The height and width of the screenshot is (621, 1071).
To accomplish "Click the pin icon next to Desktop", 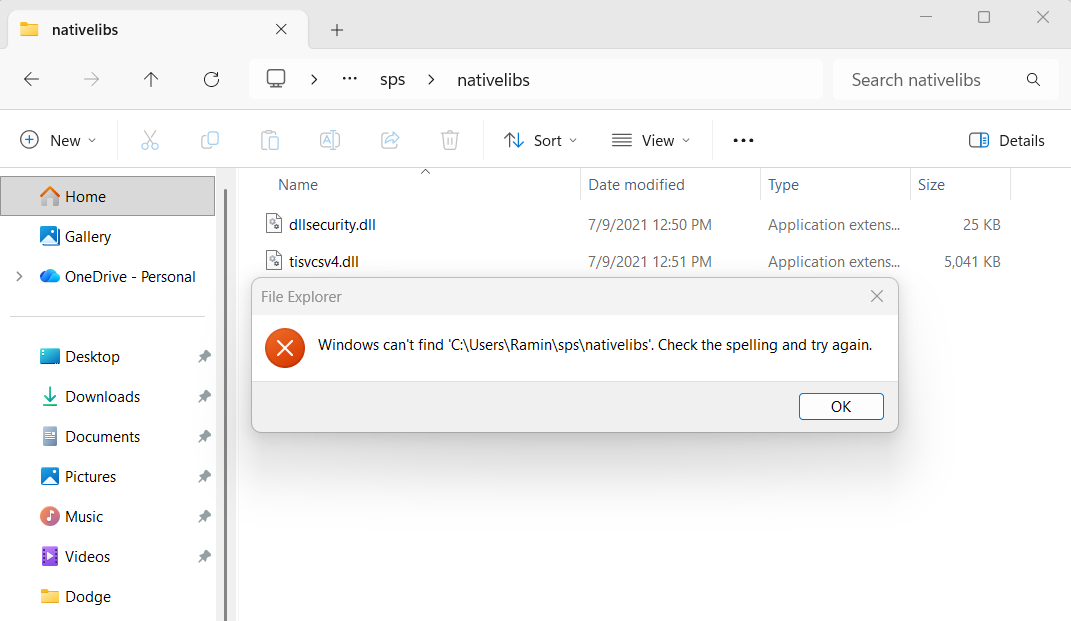I will click(204, 357).
